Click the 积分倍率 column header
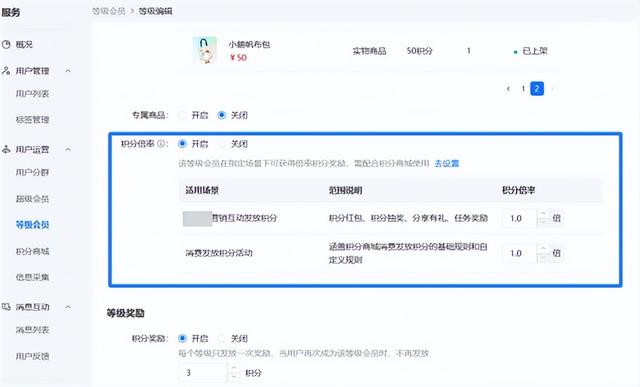The width and height of the screenshot is (640, 387). point(518,190)
